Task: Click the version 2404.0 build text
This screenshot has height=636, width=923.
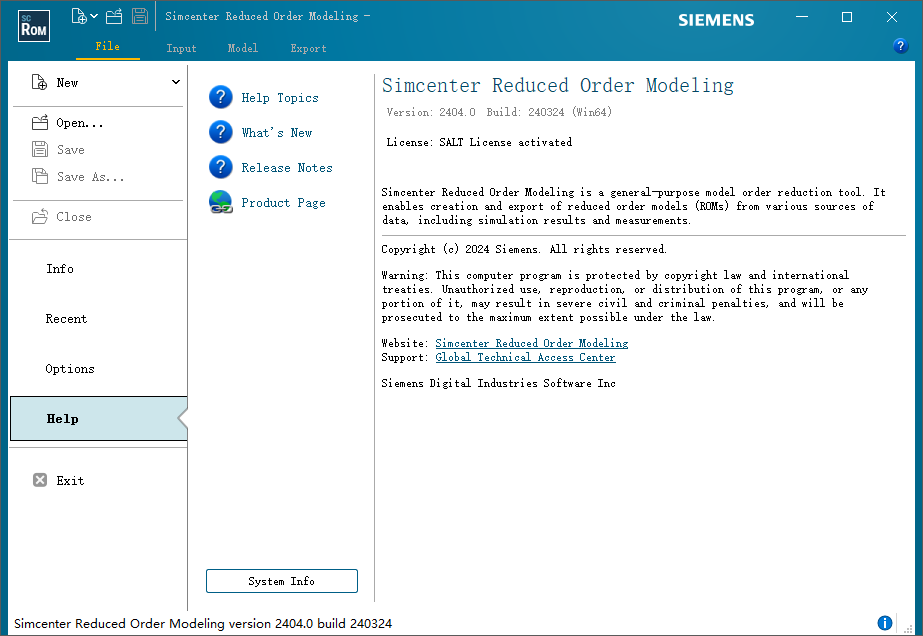Action: (x=499, y=112)
